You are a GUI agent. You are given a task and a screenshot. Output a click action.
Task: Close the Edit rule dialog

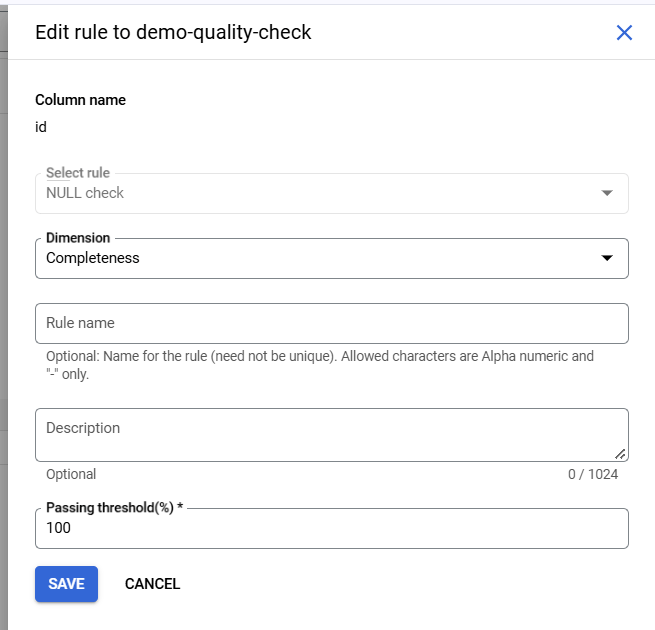click(x=625, y=33)
